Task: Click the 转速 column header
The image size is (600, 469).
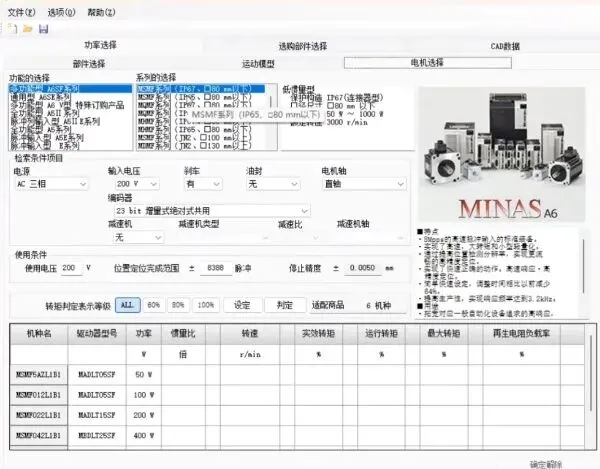Action: click(250, 334)
